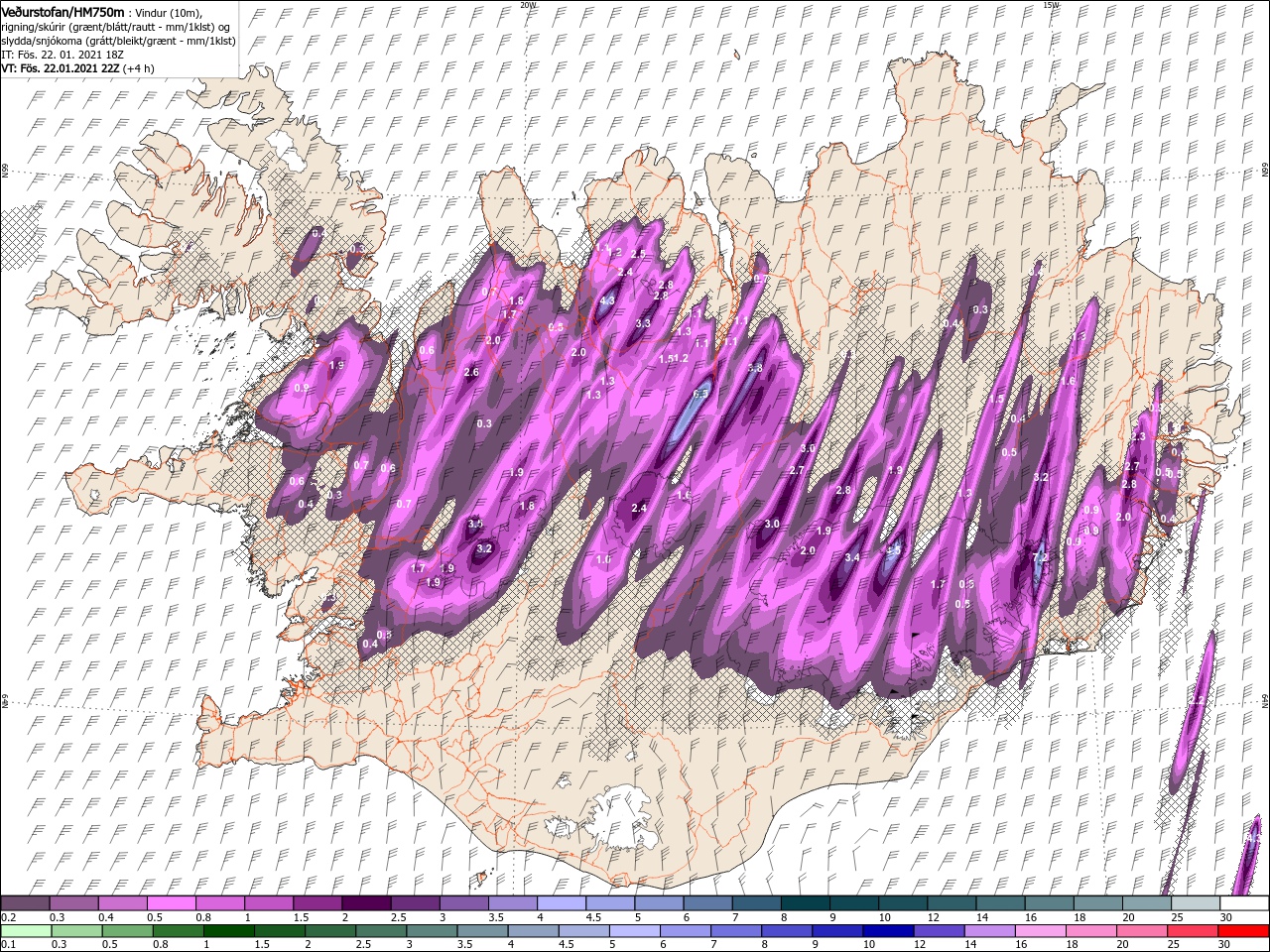Click the light lavender 4 swatch on snow scale

[562, 903]
